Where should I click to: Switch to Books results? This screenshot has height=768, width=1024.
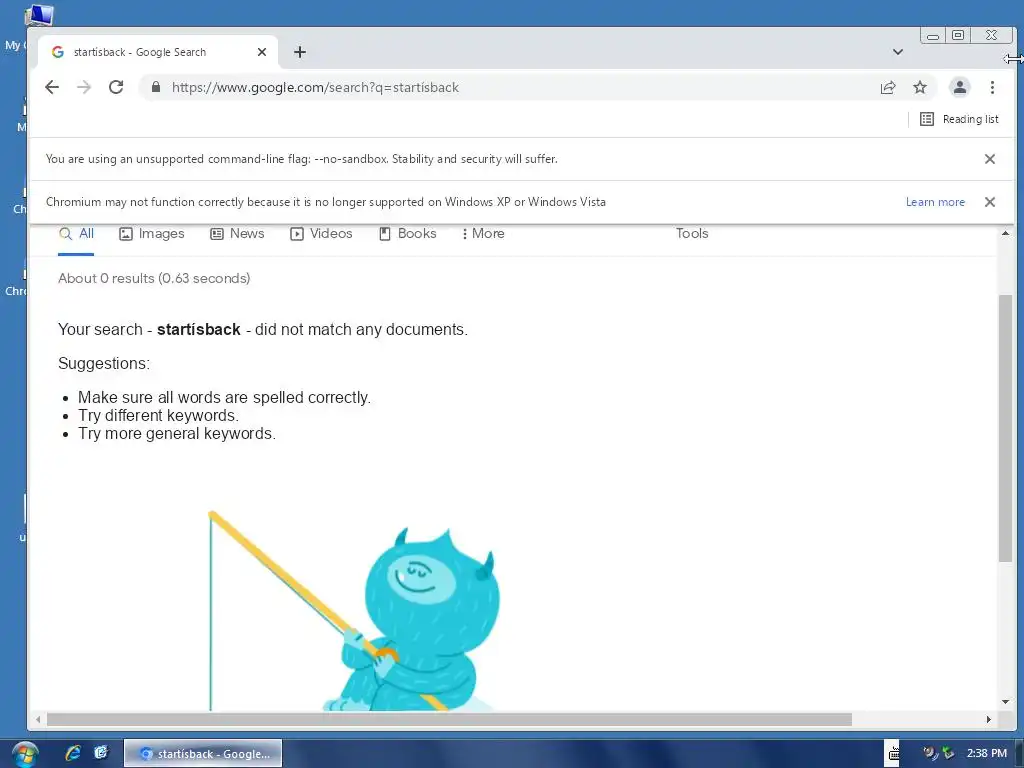408,234
